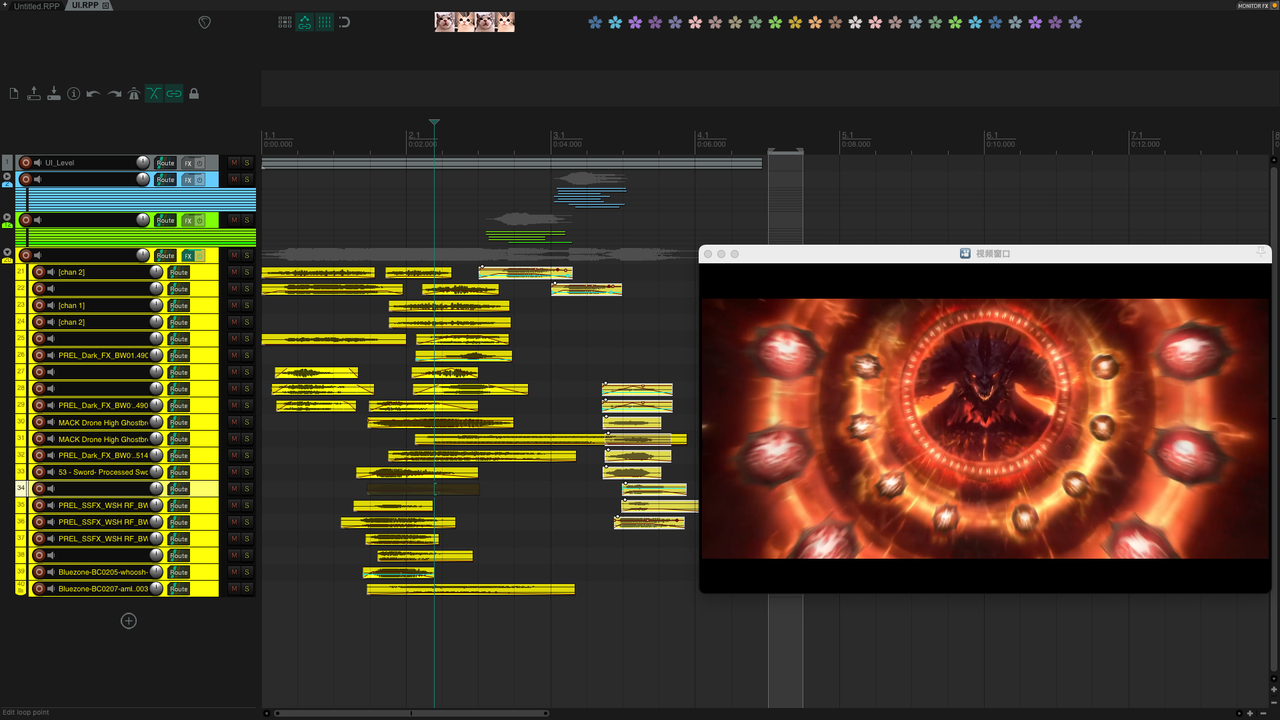Toggle item grouping chain-link icon
The image size is (1280, 720).
(x=174, y=94)
